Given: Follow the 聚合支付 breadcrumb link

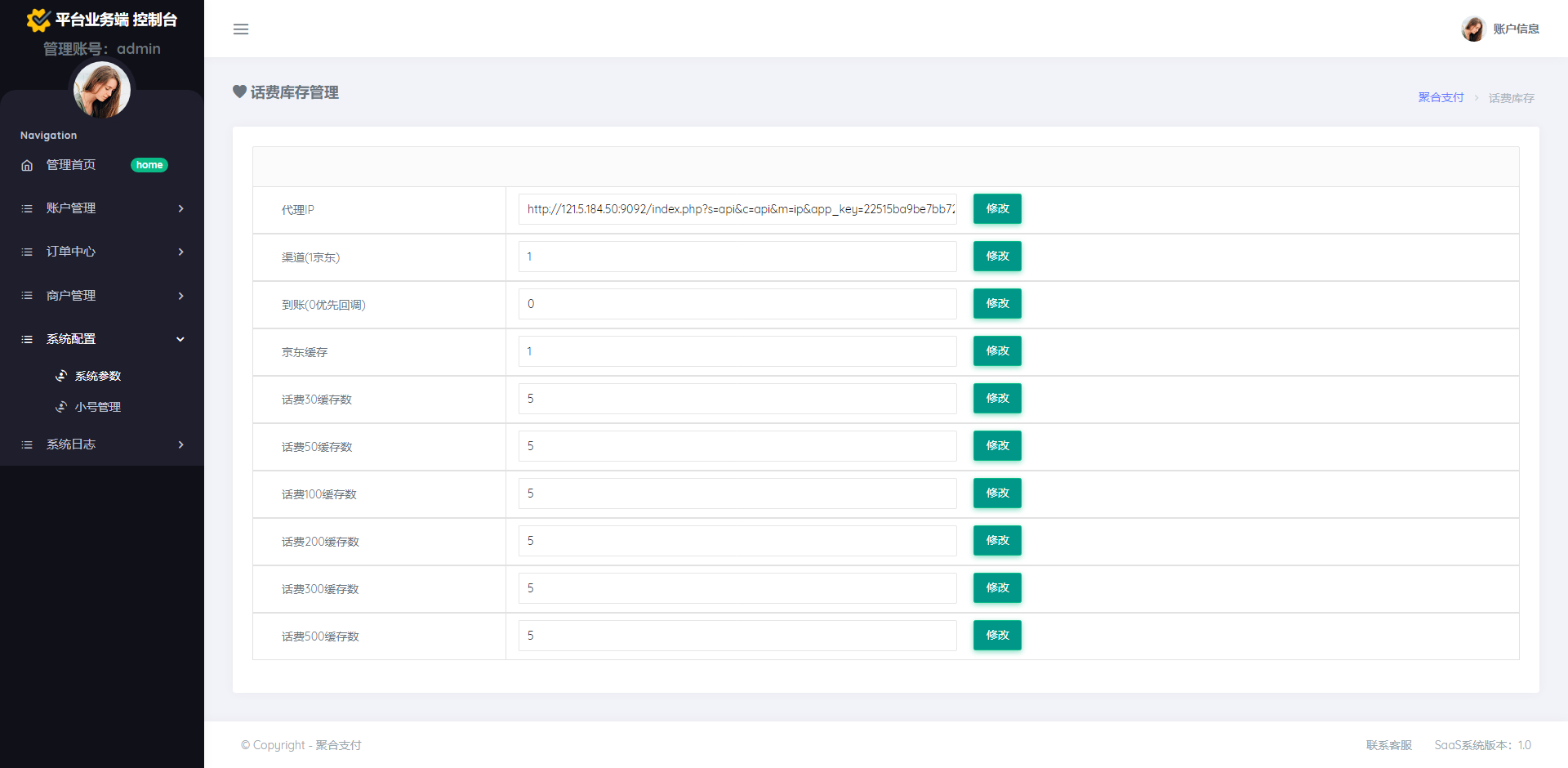Looking at the screenshot, I should (1441, 97).
